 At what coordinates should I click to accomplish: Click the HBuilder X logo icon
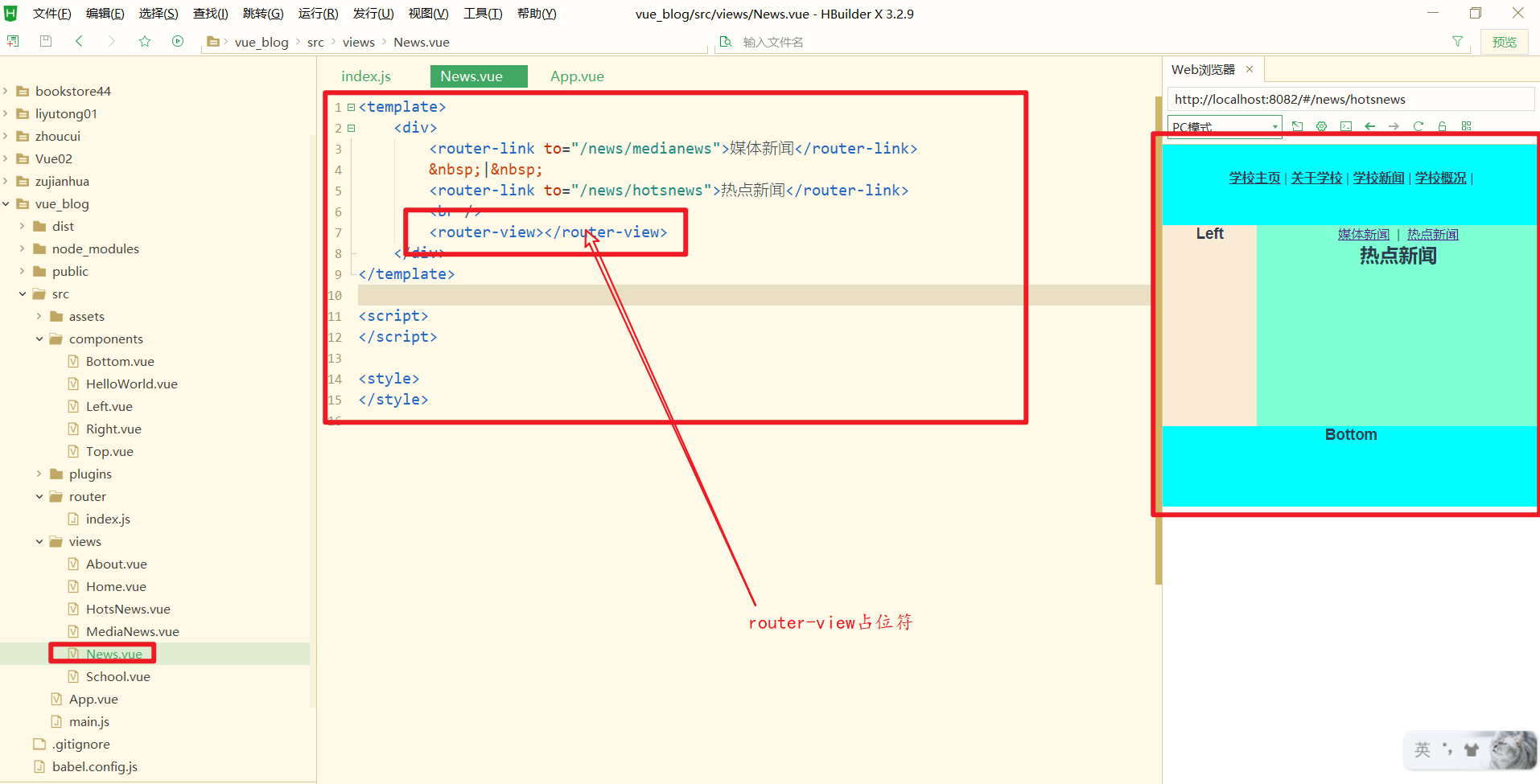click(10, 13)
